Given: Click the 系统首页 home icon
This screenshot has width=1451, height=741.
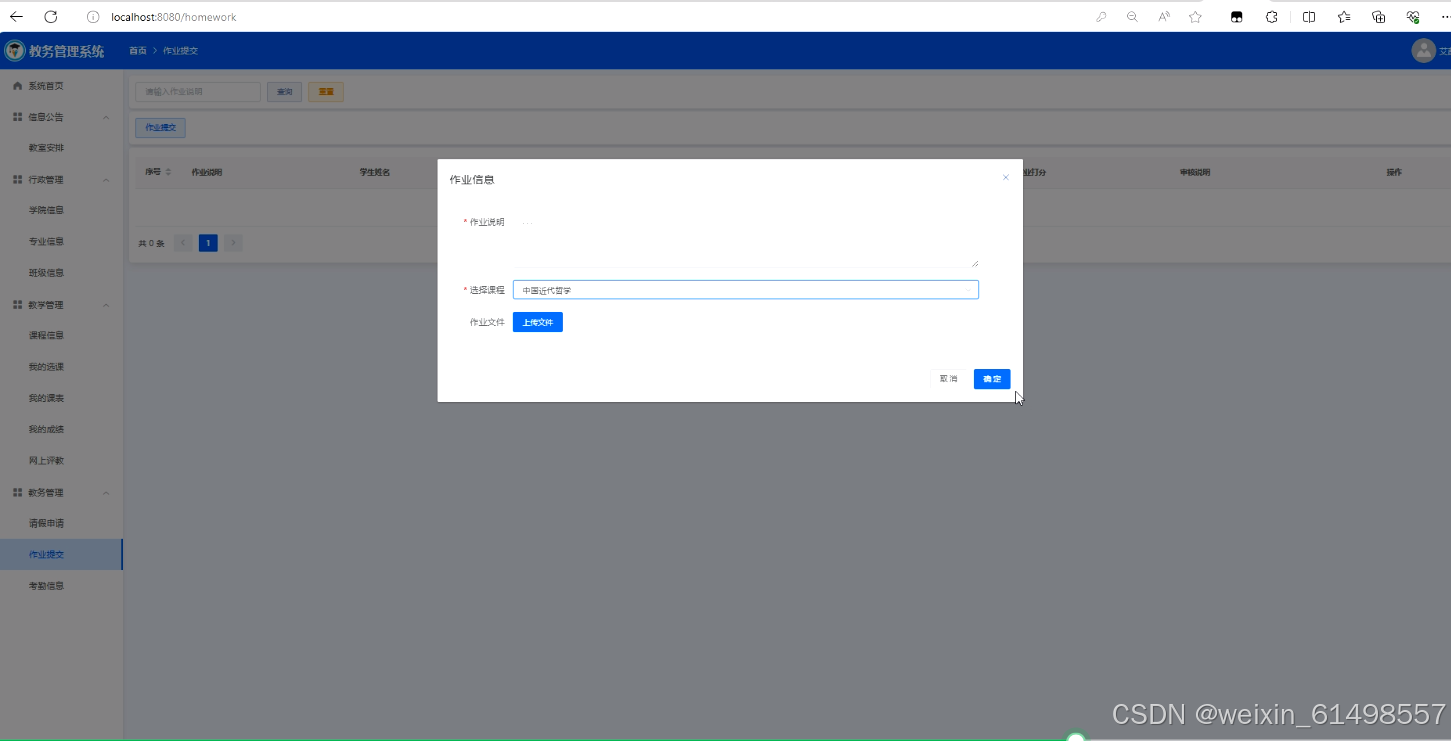Looking at the screenshot, I should tap(17, 85).
